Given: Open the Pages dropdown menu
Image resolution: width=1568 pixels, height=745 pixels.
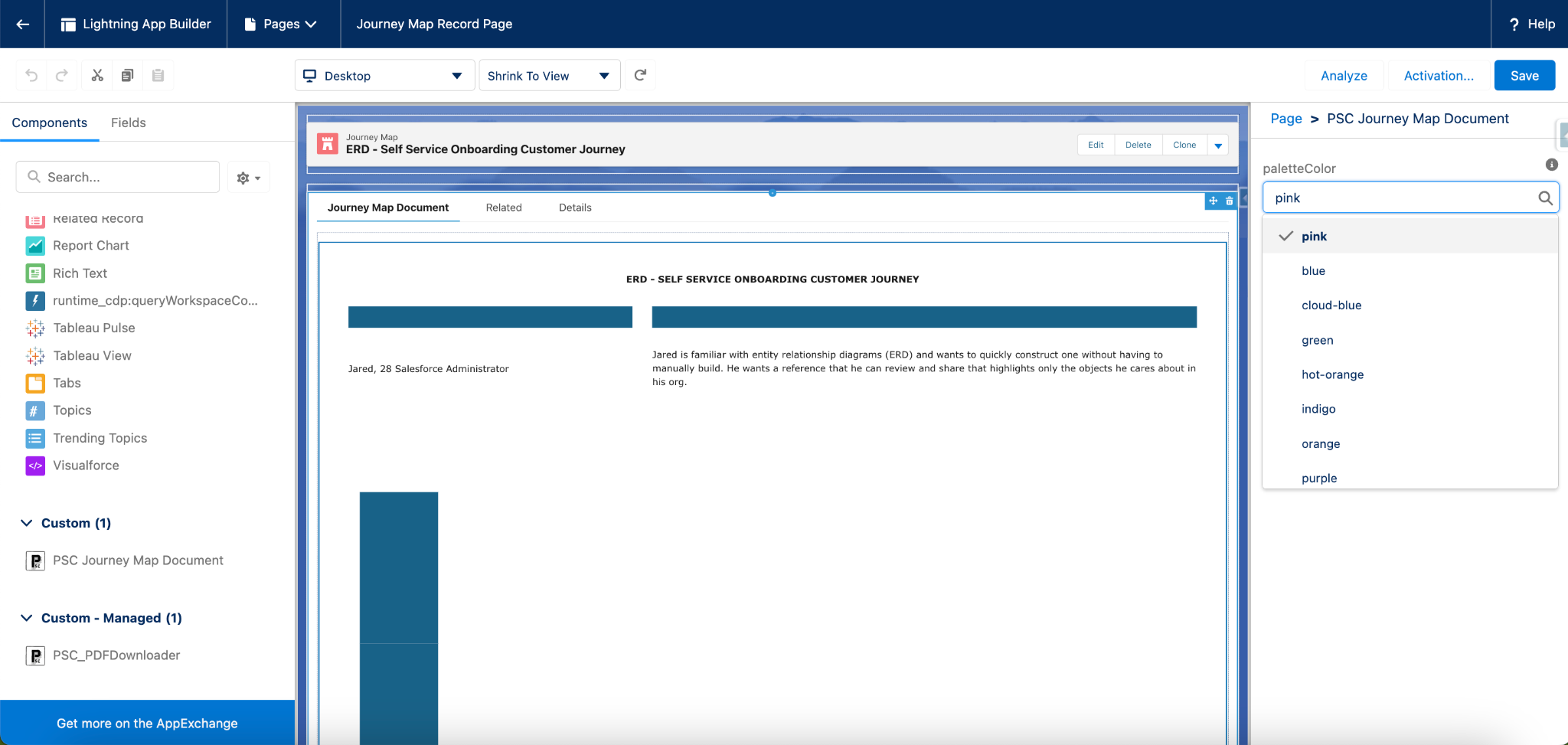Looking at the screenshot, I should pyautogui.click(x=280, y=24).
